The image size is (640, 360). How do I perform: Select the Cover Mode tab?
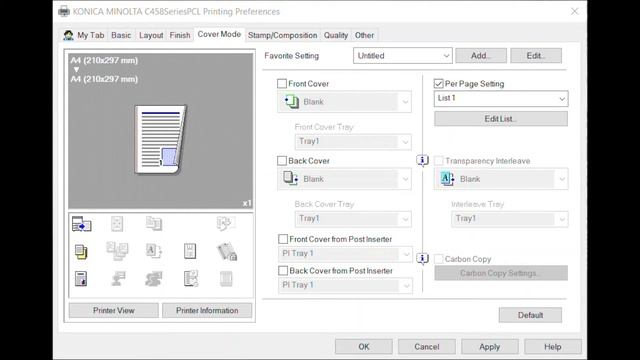point(219,34)
